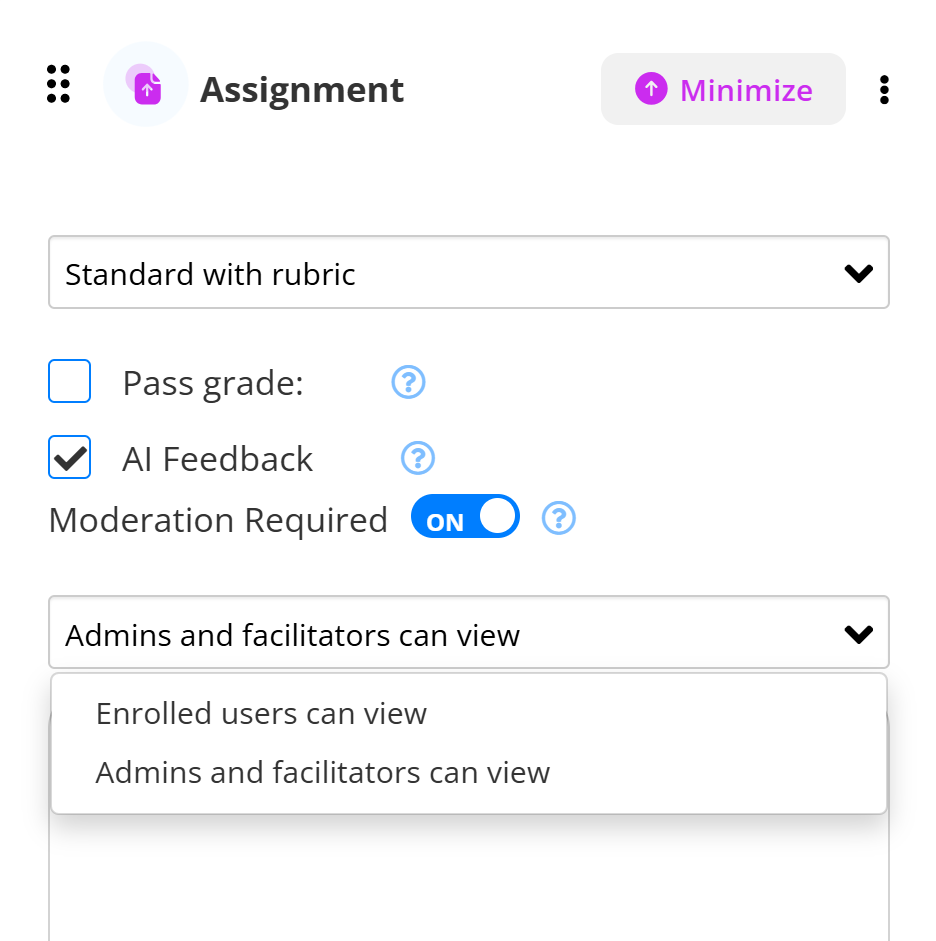936x941 pixels.
Task: Click the help icon next to AI Feedback
Action: click(418, 458)
